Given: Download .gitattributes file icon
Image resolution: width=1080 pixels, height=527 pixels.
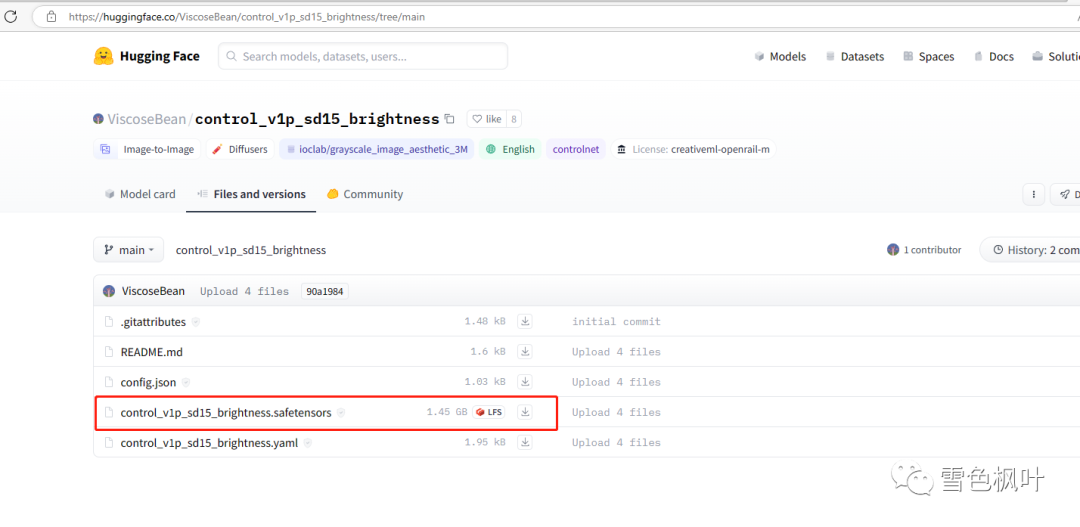Looking at the screenshot, I should 525,322.
